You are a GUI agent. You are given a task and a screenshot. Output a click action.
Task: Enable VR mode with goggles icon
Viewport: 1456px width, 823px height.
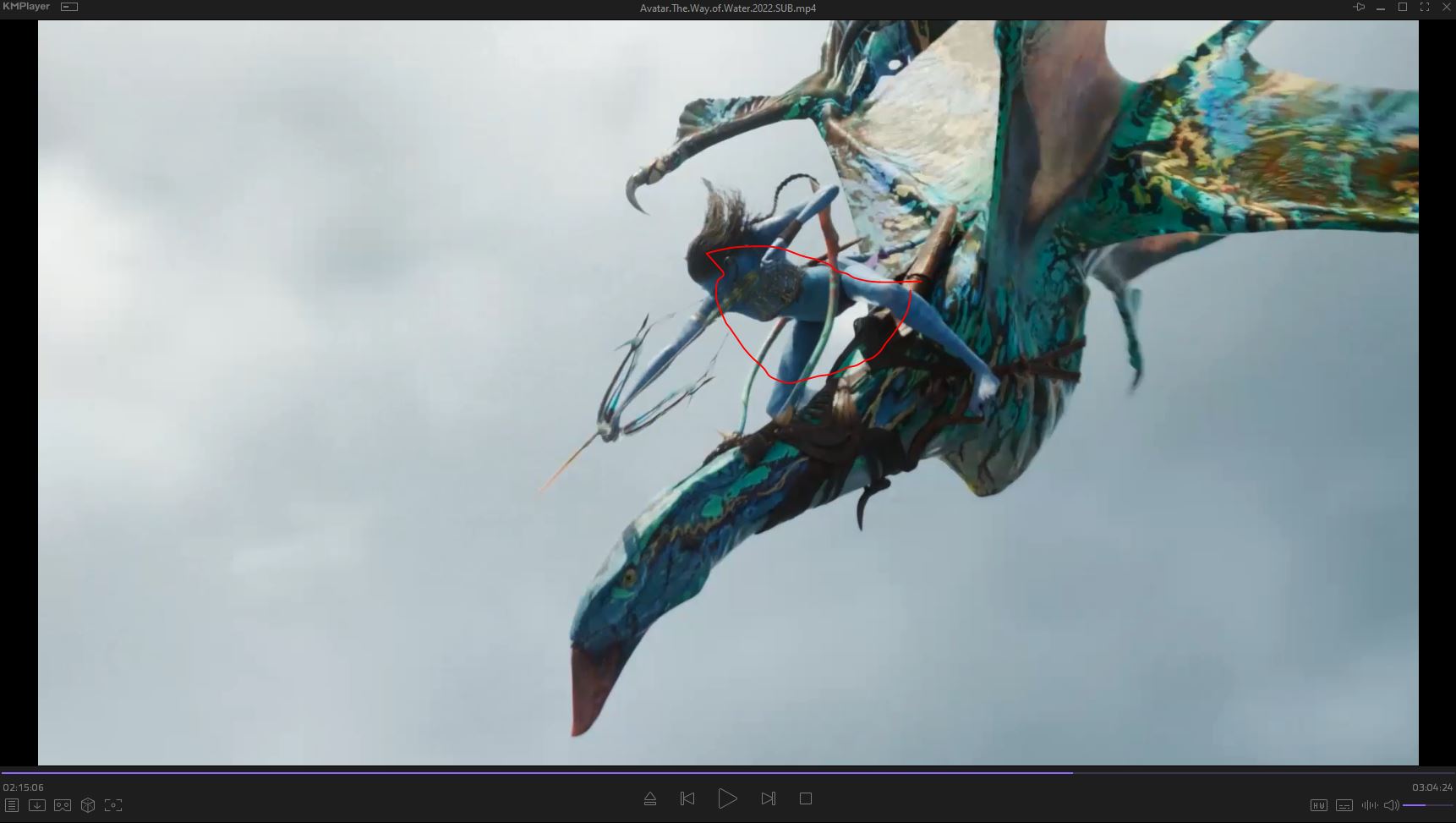pos(63,805)
